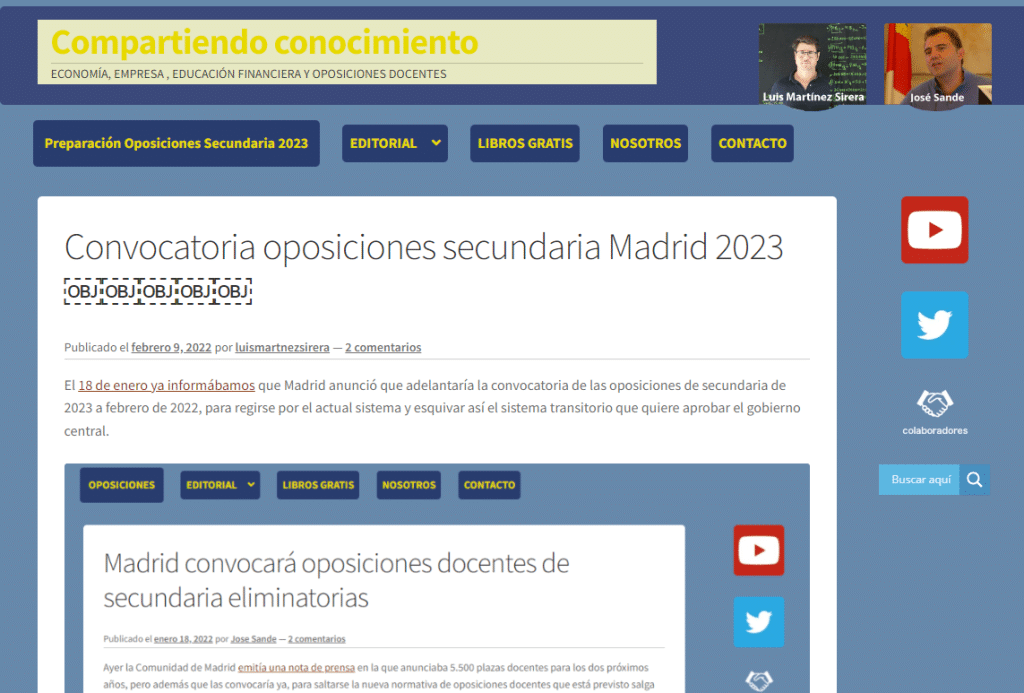This screenshot has width=1024, height=693.
Task: Open Preparación Oposiciones Secundaria 2023 menu
Action: (176, 143)
